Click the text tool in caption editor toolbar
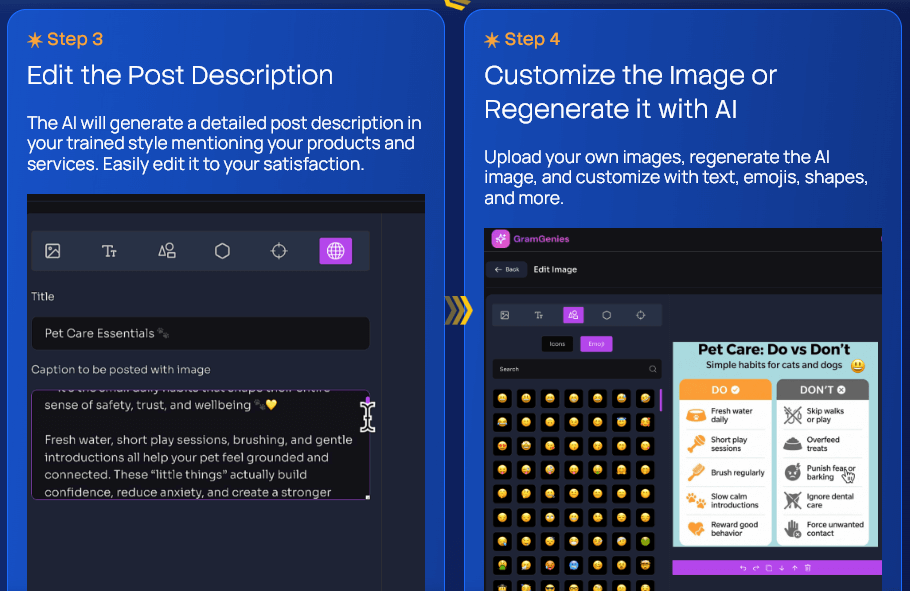Image resolution: width=910 pixels, height=591 pixels. pos(110,251)
